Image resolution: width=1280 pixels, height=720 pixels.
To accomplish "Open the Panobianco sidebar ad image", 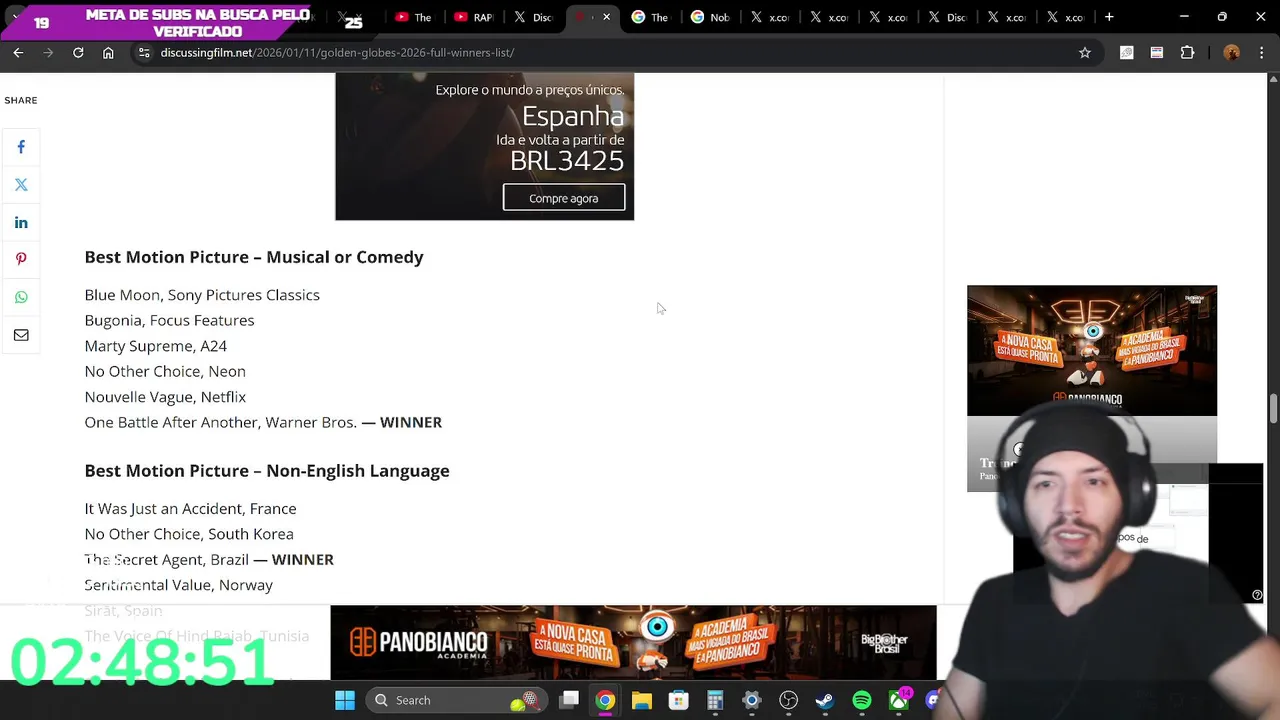I will coord(1092,350).
